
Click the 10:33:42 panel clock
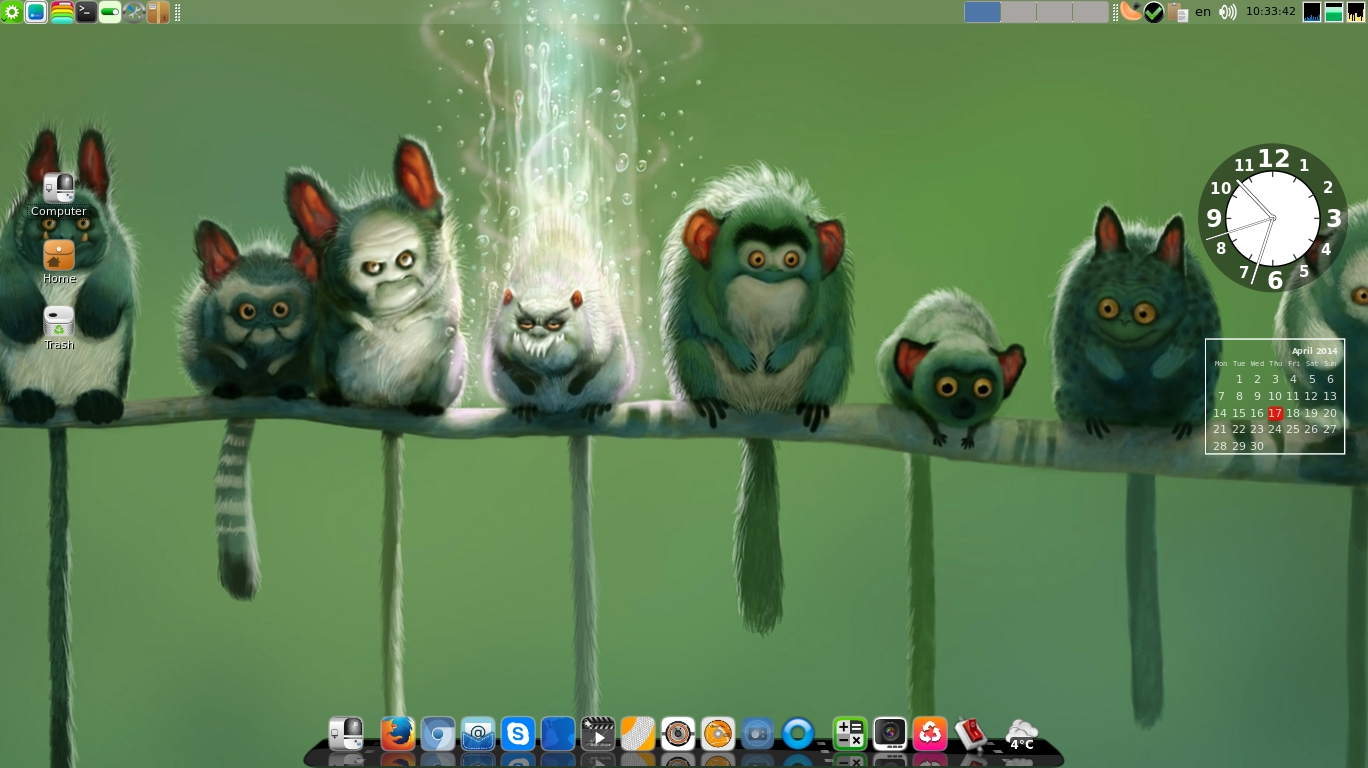coord(1271,12)
